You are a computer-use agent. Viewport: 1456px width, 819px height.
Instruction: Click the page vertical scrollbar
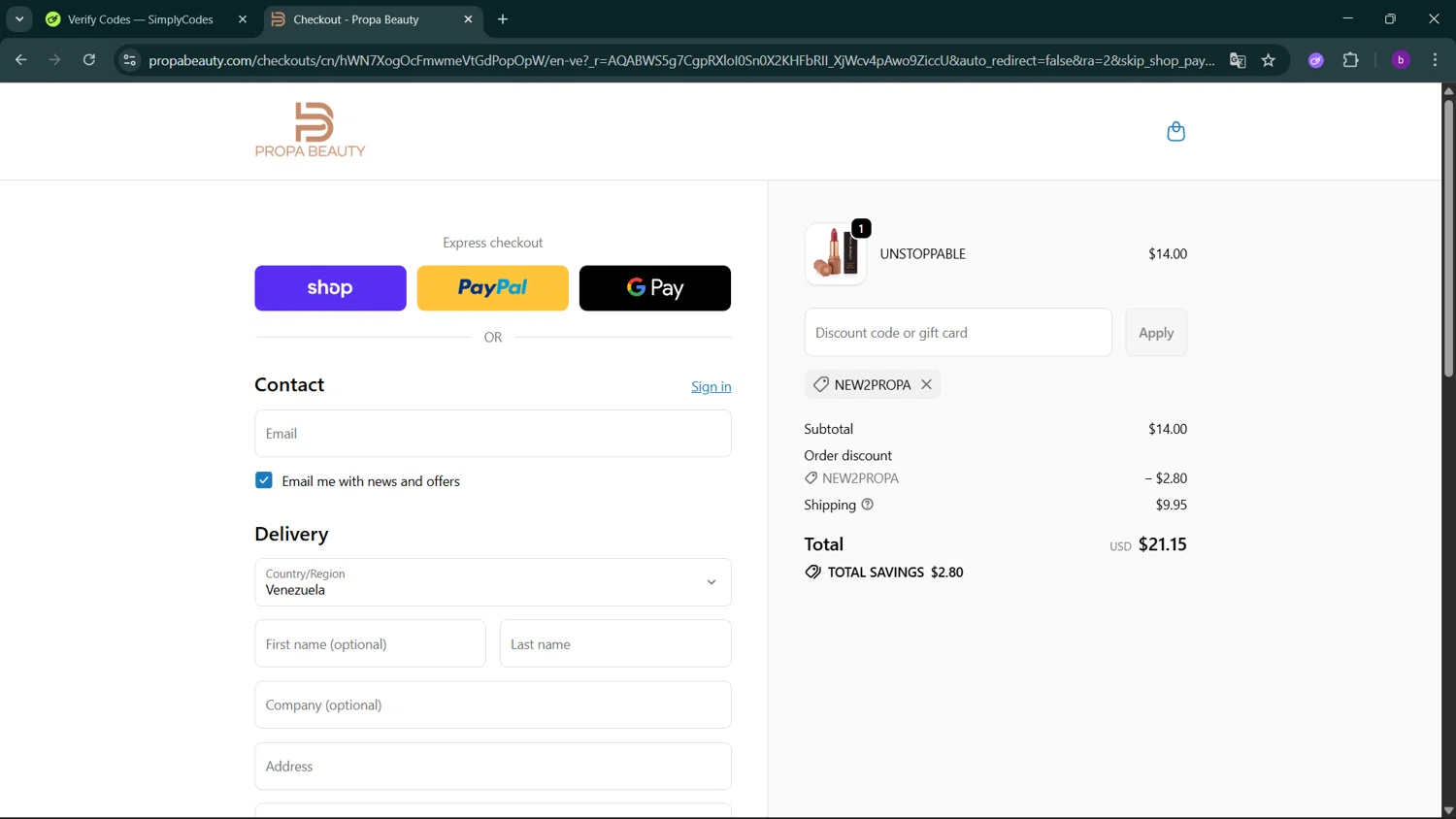click(1448, 238)
